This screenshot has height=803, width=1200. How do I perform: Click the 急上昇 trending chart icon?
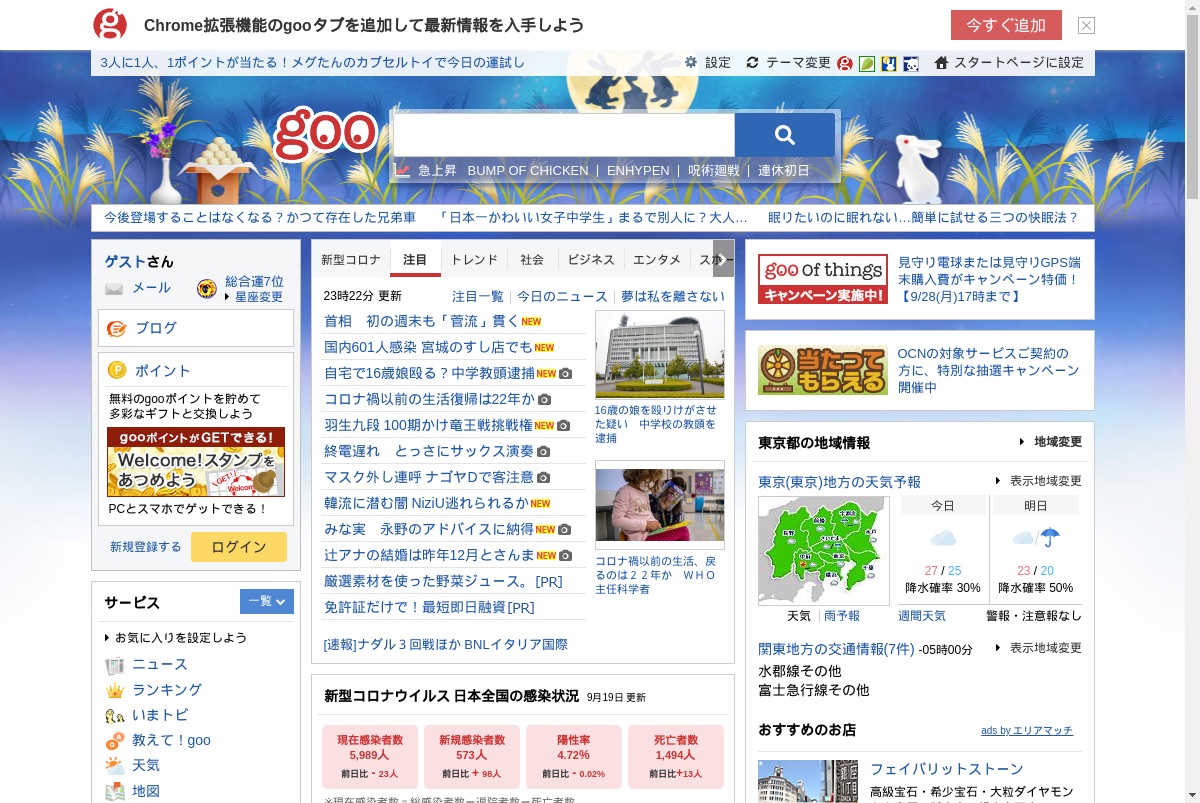pyautogui.click(x=402, y=170)
